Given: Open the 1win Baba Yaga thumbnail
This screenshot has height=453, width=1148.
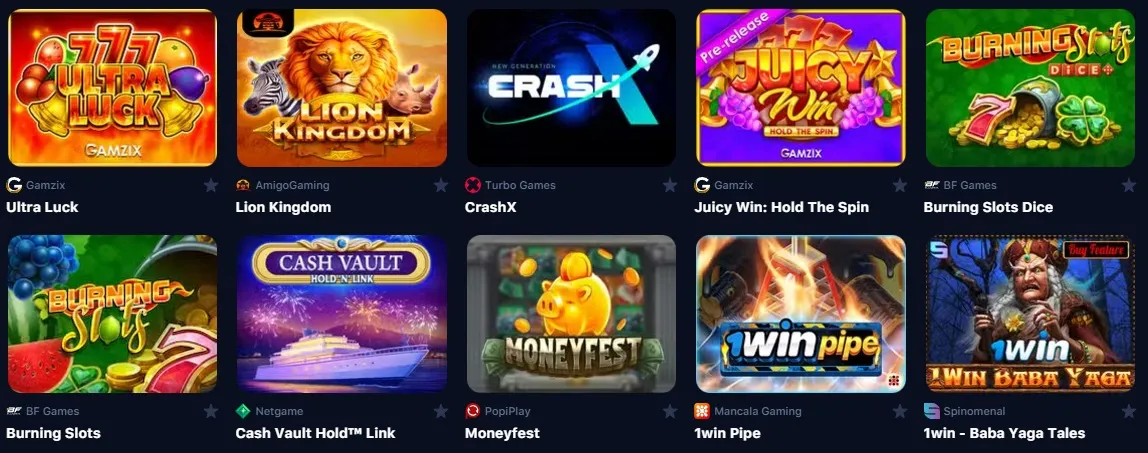Looking at the screenshot, I should pos(1030,314).
